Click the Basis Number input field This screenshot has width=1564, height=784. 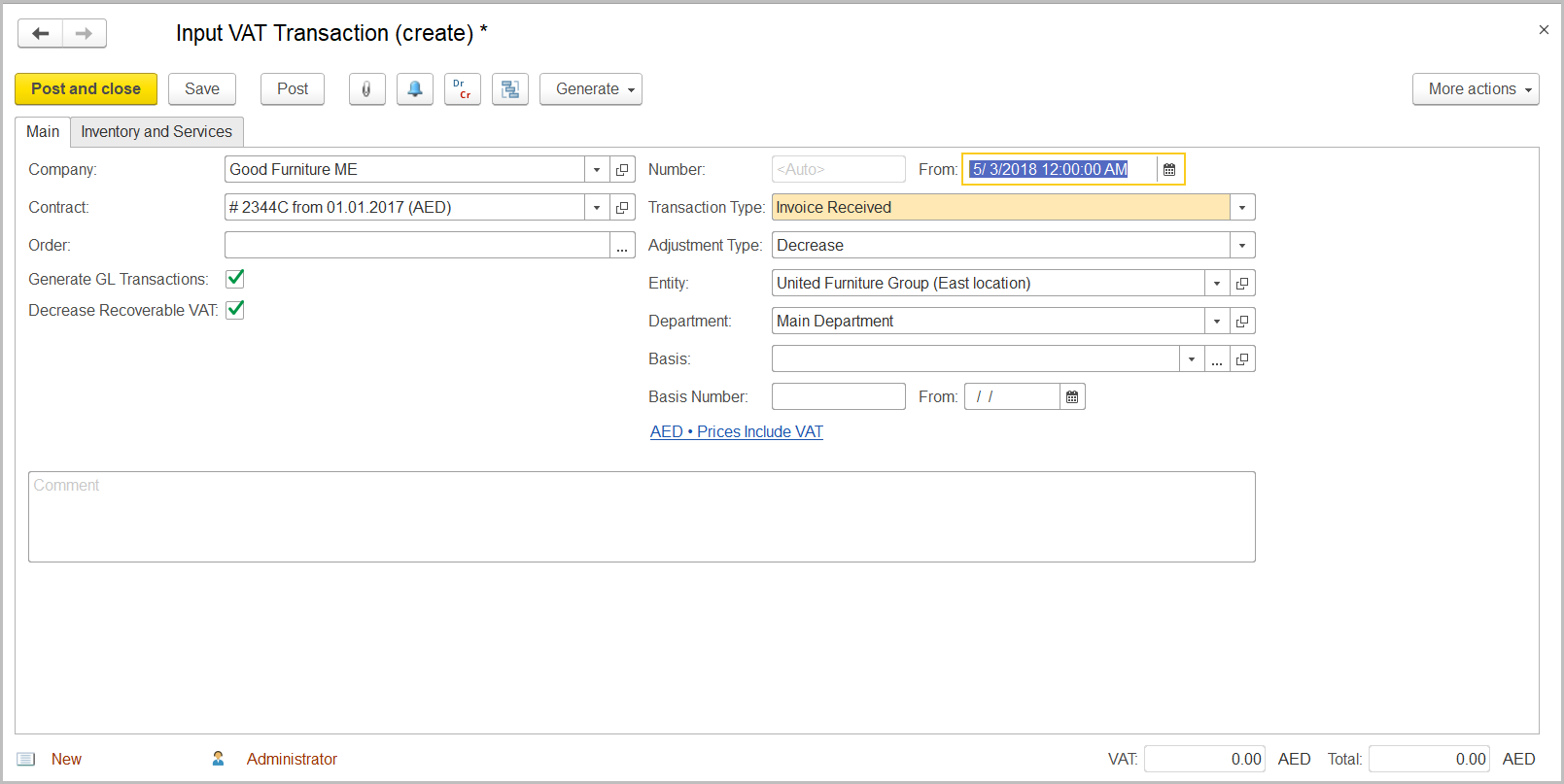coord(839,396)
